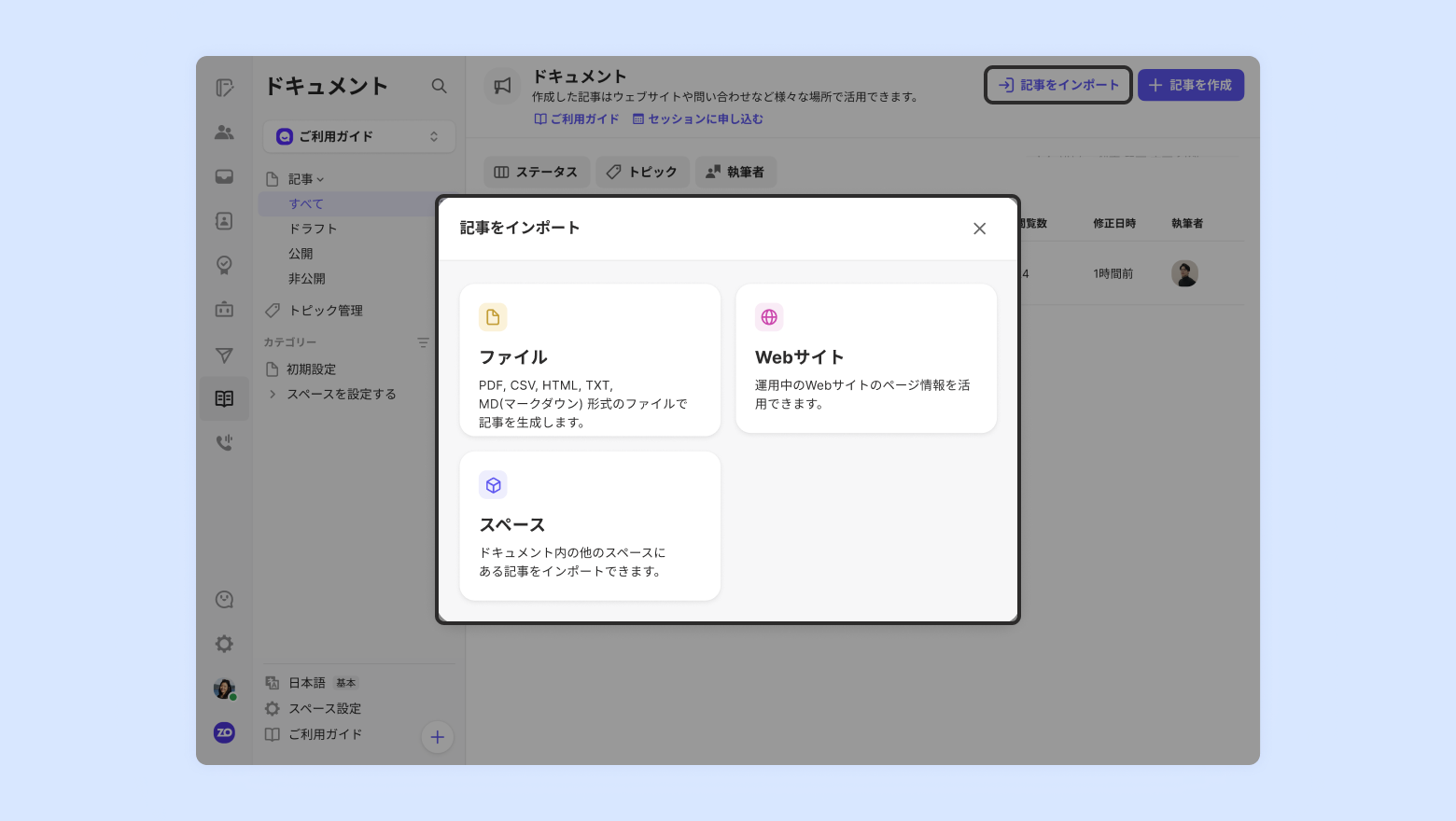The height and width of the screenshot is (821, 1456).
Task: Select 非公開 articles in sidebar
Action: click(307, 279)
